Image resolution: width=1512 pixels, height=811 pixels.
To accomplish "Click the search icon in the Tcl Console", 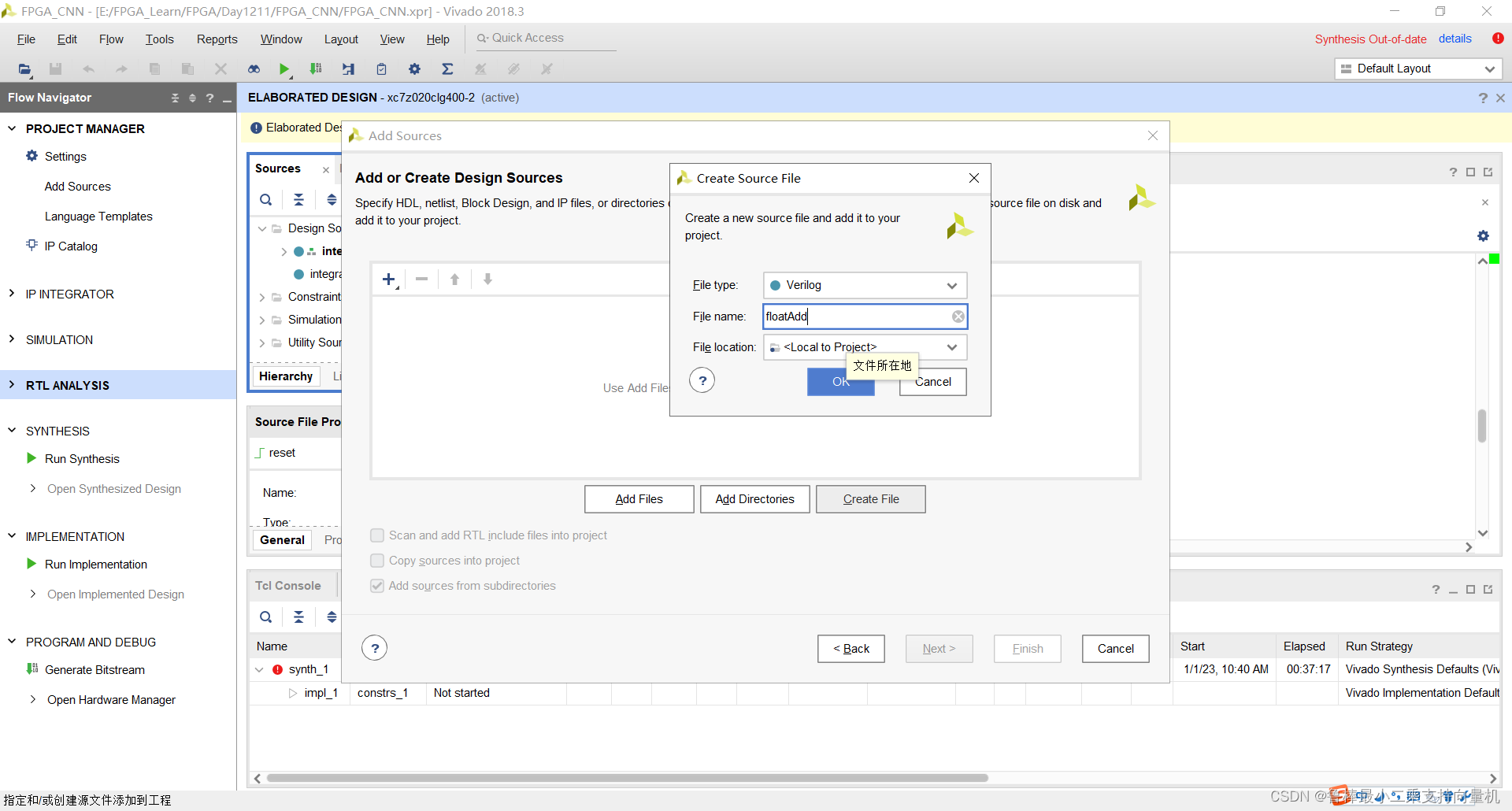I will point(266,617).
